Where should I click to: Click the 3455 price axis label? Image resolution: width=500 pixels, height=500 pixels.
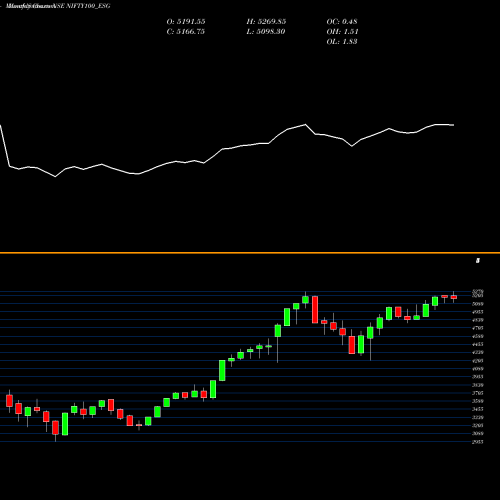[x=478, y=409]
